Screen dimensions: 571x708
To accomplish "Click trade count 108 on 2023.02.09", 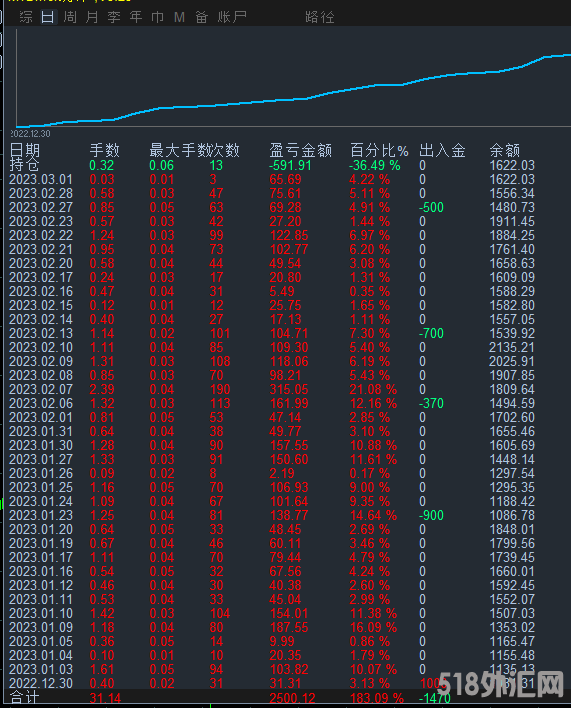I will click(x=220, y=361).
